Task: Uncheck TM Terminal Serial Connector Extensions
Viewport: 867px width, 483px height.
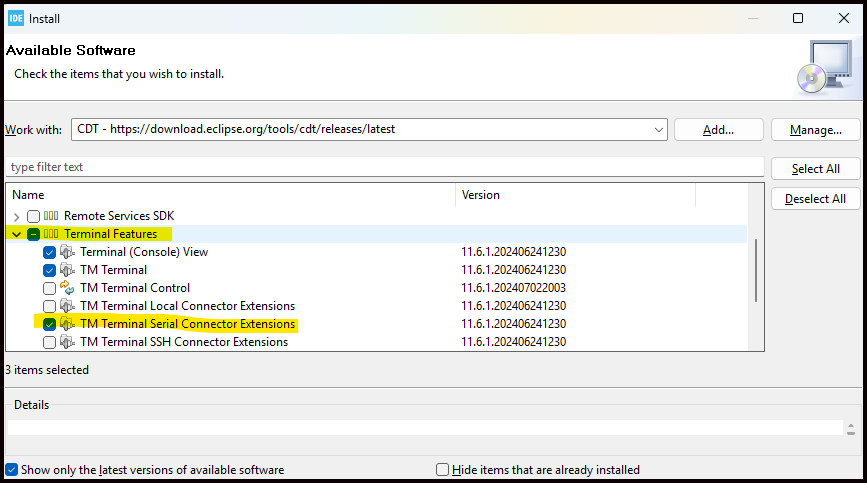Action: [49, 324]
